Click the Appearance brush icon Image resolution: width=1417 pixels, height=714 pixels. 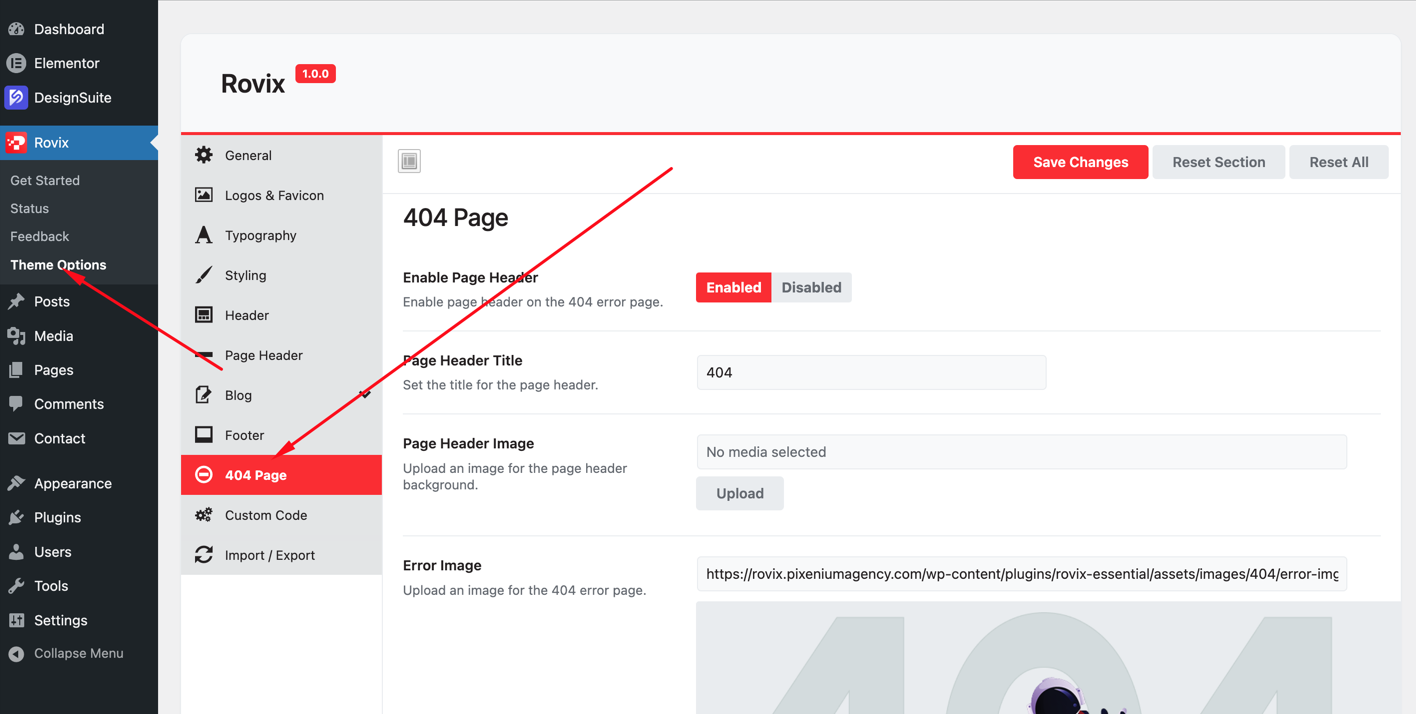[x=16, y=483]
